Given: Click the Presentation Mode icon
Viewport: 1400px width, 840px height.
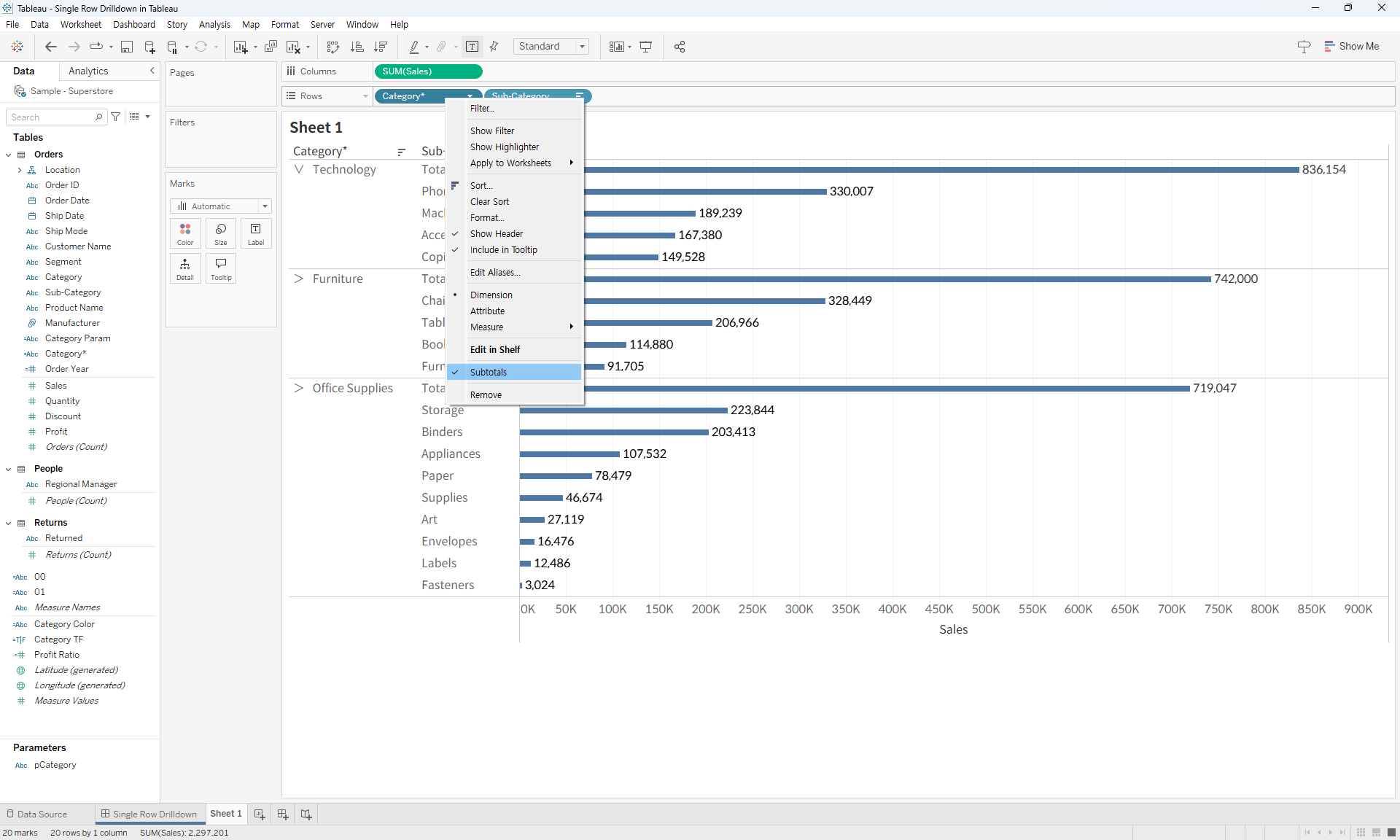Looking at the screenshot, I should pos(646,47).
